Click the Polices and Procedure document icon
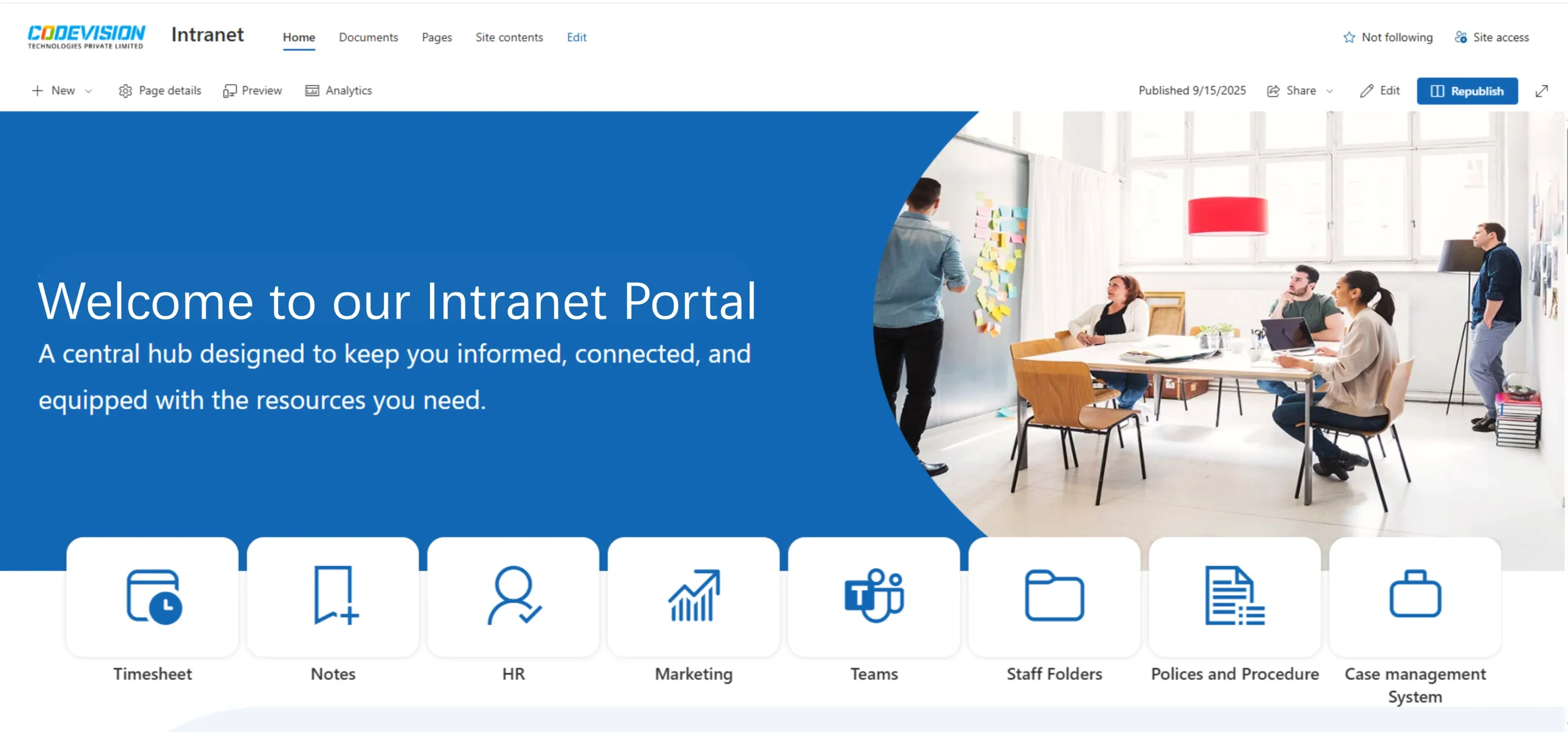 (1235, 596)
